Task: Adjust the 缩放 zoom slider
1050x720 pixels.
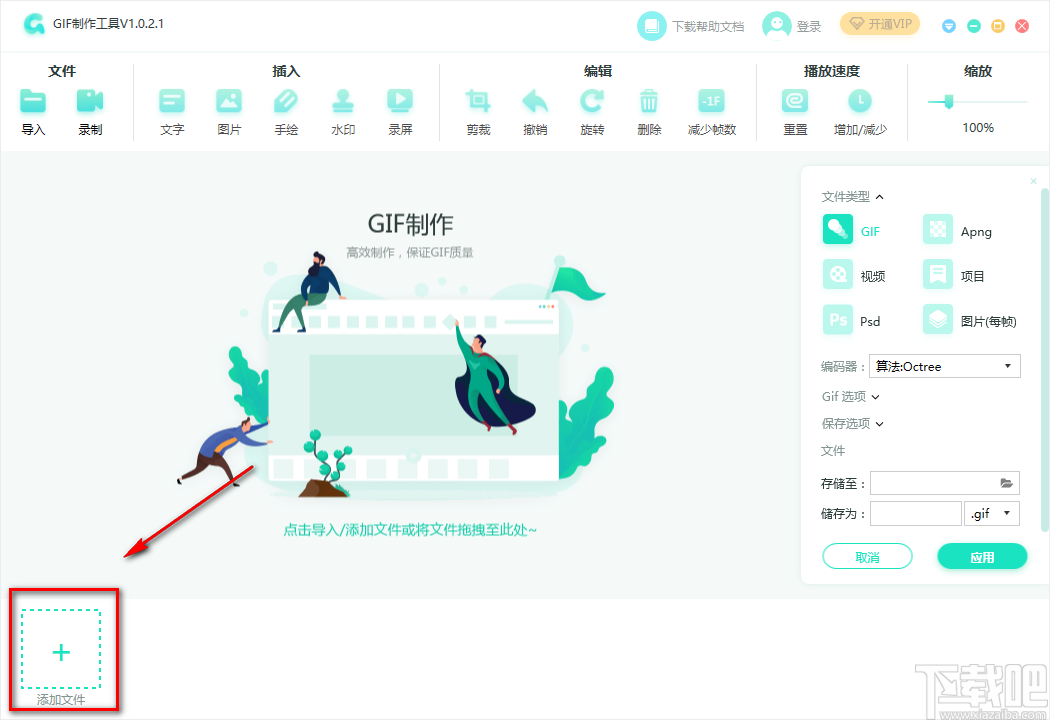Action: click(941, 101)
